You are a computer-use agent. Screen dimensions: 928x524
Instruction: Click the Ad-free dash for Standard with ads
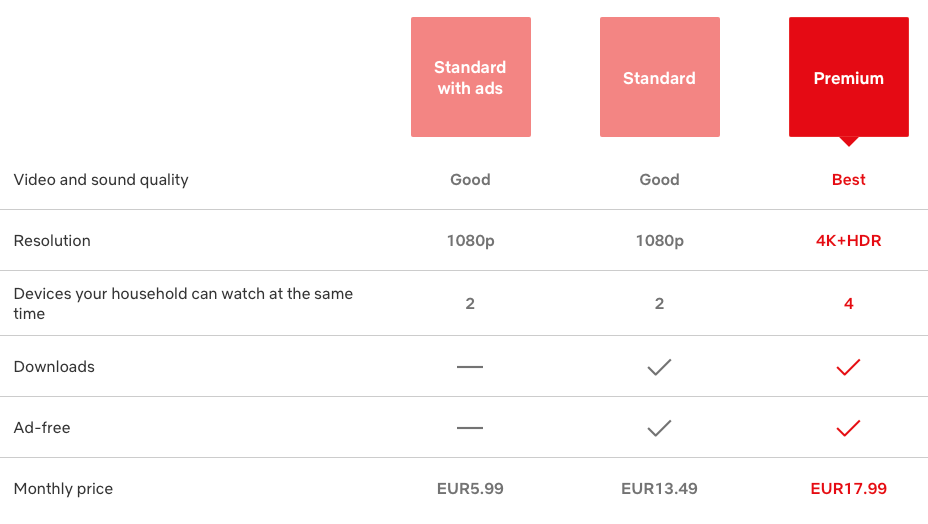[x=470, y=428]
